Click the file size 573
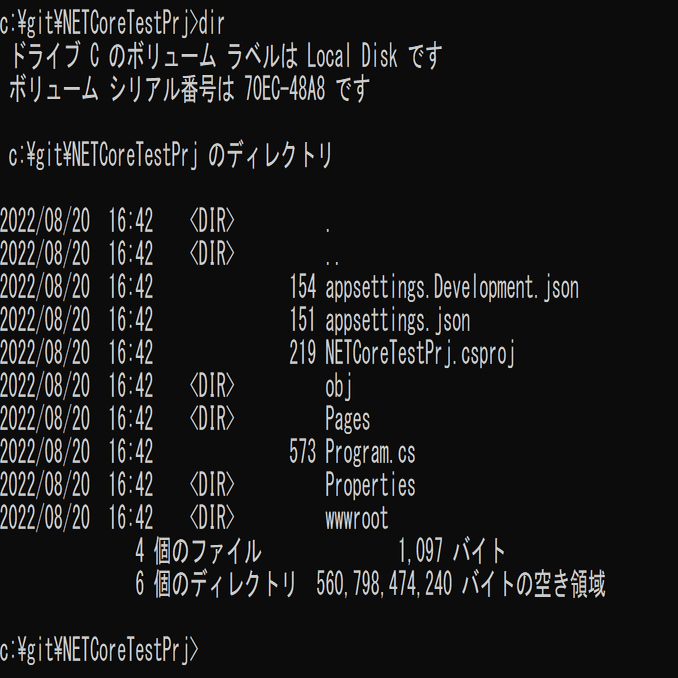678x678 pixels. [x=302, y=452]
